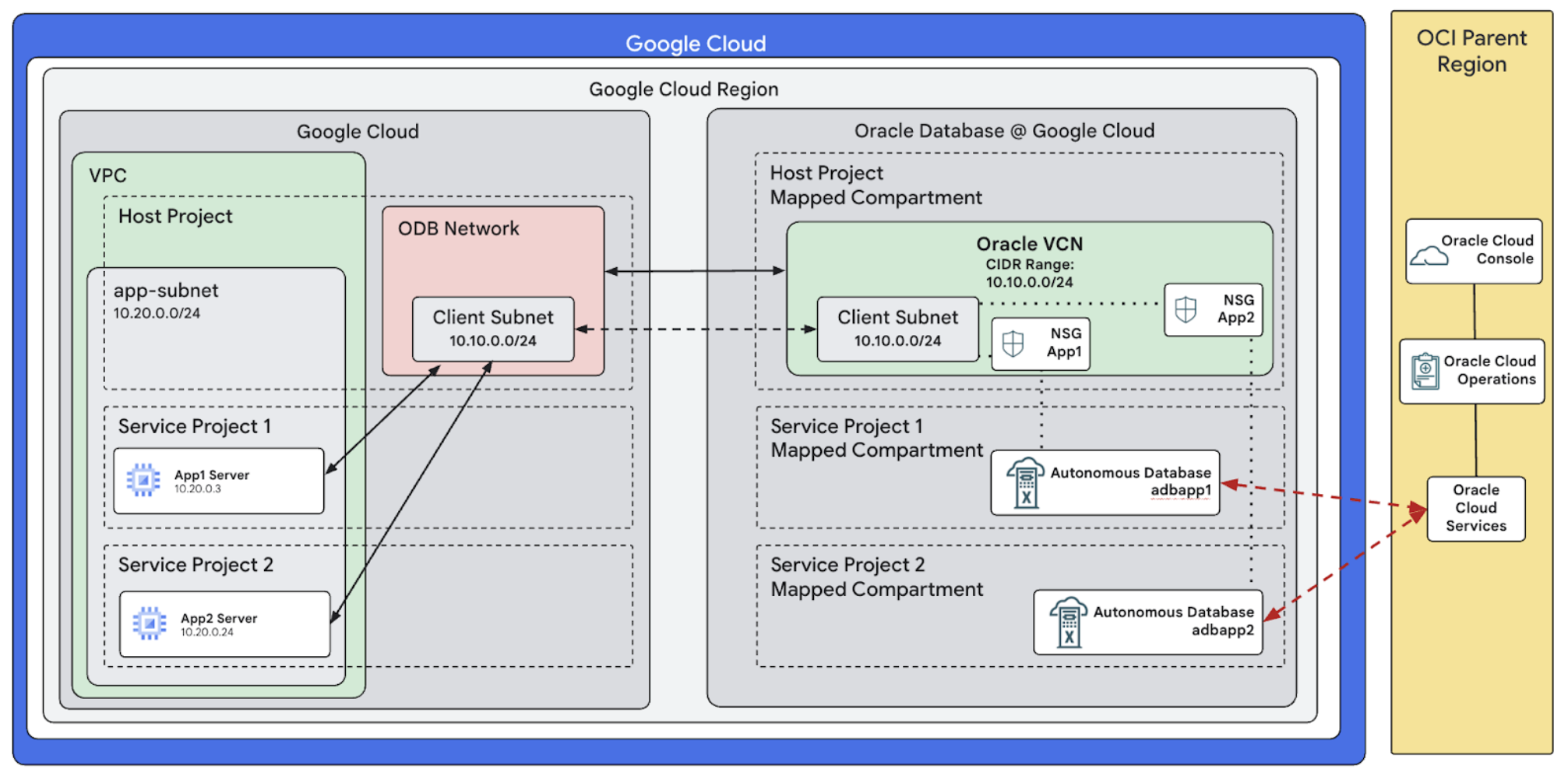Select the Oracle VCN green container
This screenshot has width=1568, height=769.
1029,243
